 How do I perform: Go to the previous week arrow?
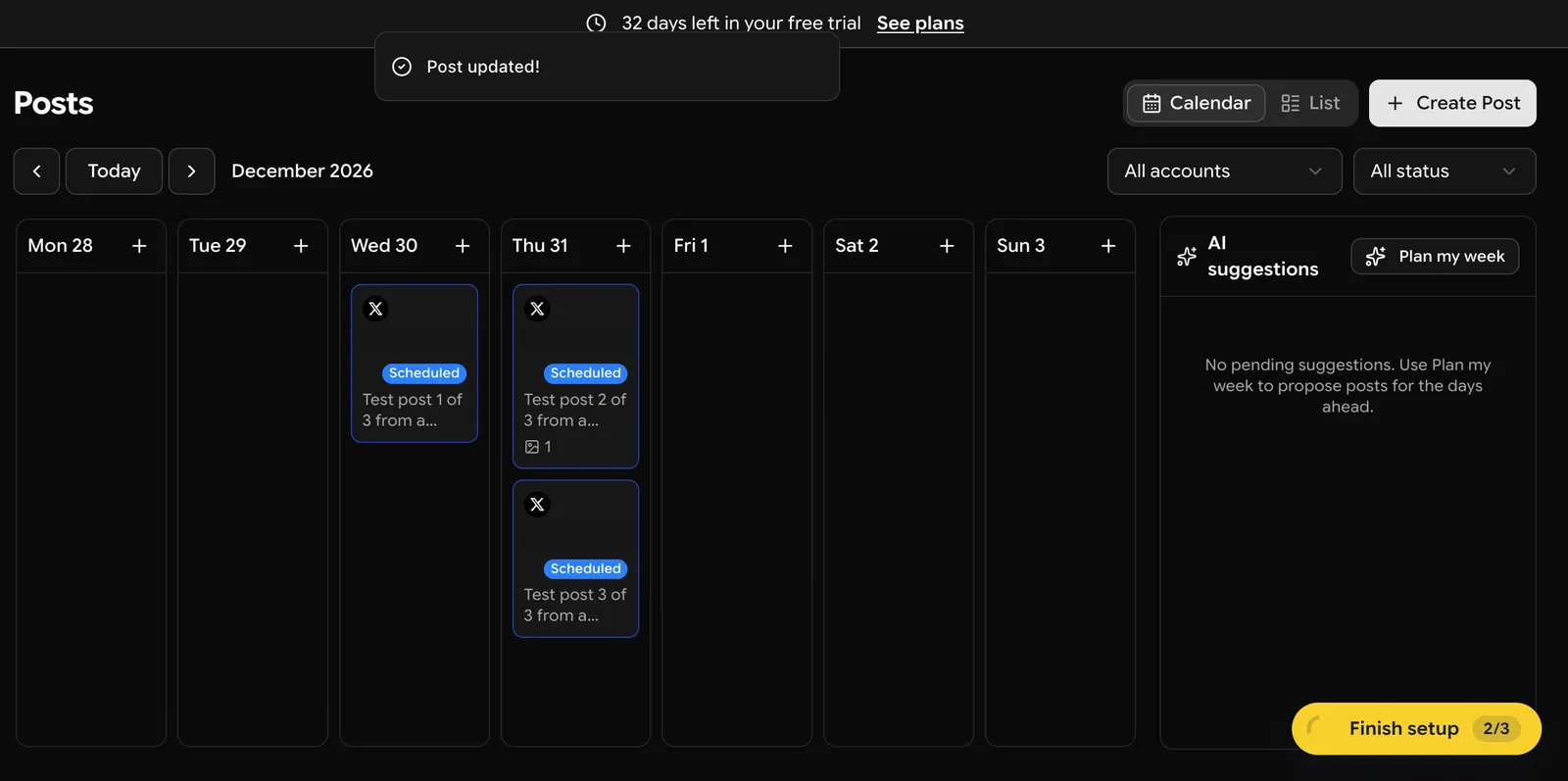[37, 171]
